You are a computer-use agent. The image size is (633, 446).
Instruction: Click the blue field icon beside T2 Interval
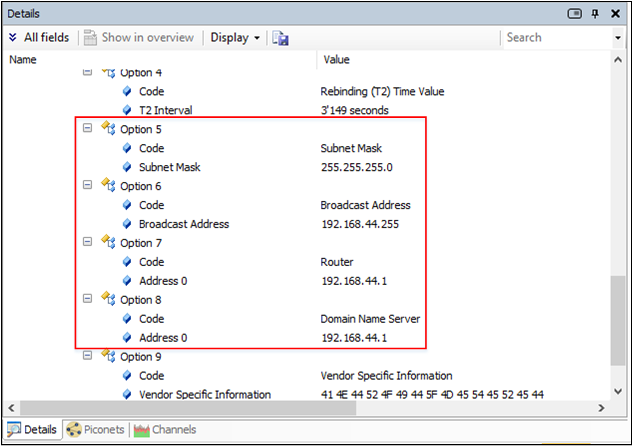click(127, 110)
